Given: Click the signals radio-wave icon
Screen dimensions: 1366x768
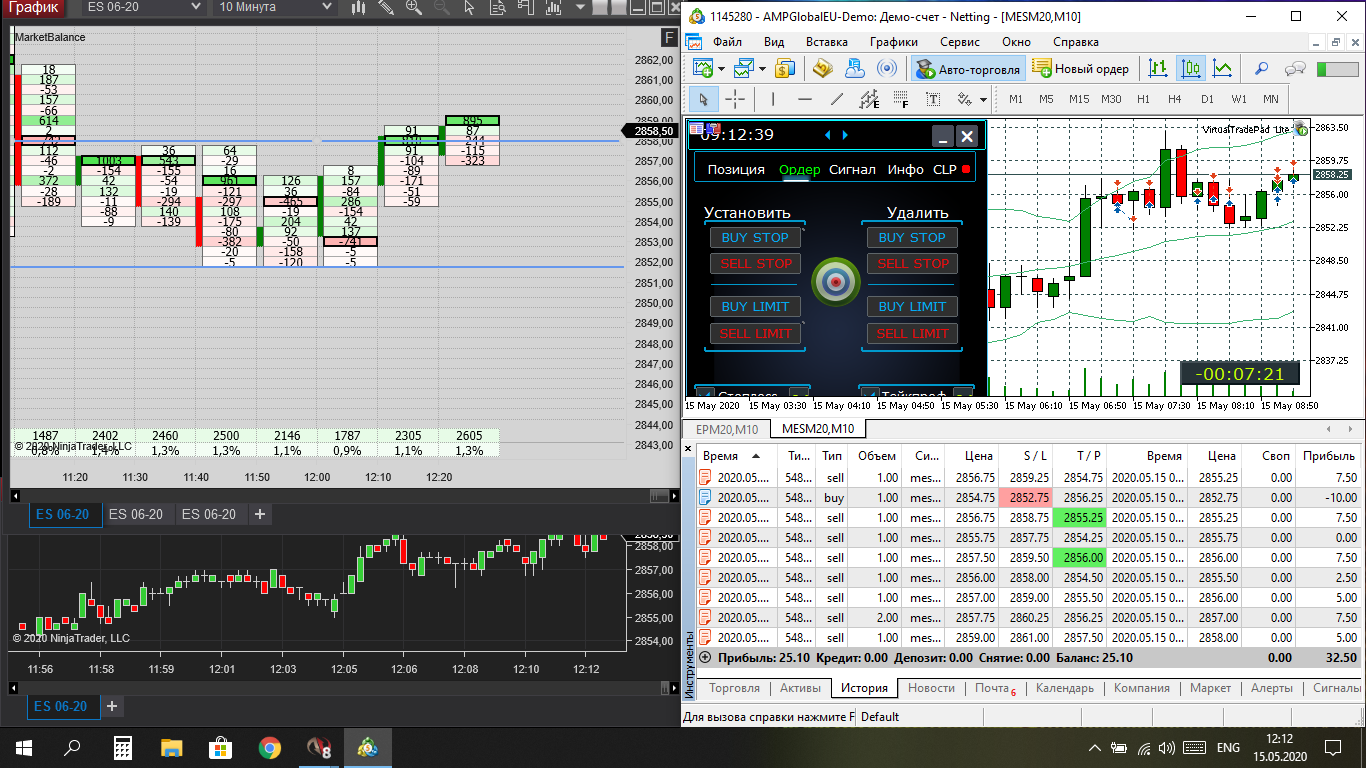Looking at the screenshot, I should 887,69.
